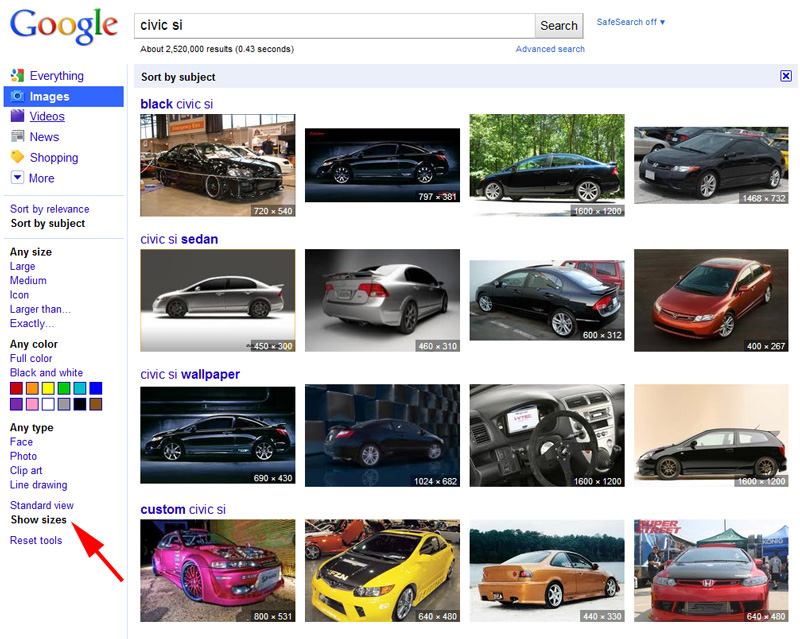
Task: Open the steering wheel interior thumbnail
Action: tap(547, 435)
